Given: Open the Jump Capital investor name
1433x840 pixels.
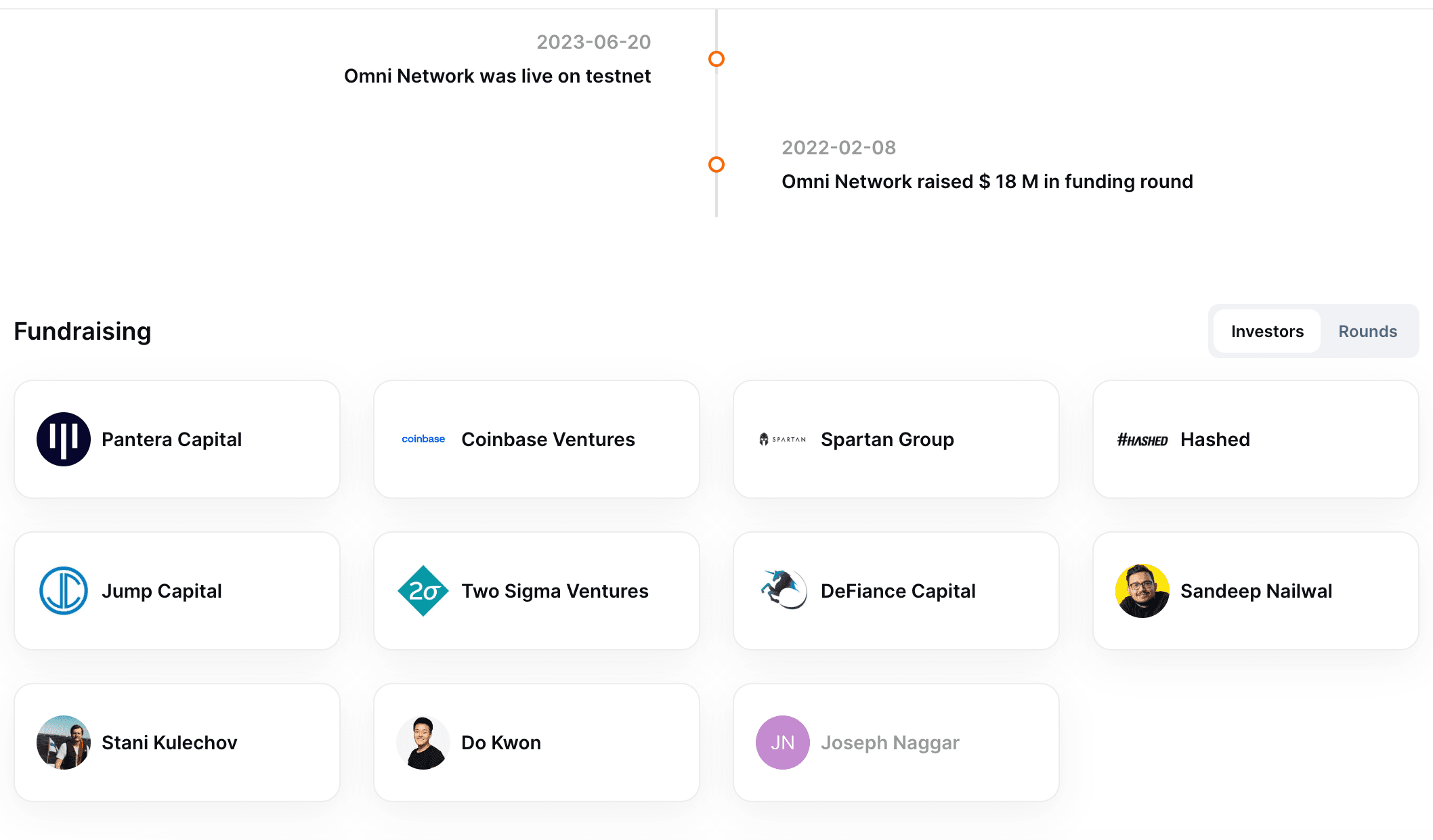Looking at the screenshot, I should (161, 591).
